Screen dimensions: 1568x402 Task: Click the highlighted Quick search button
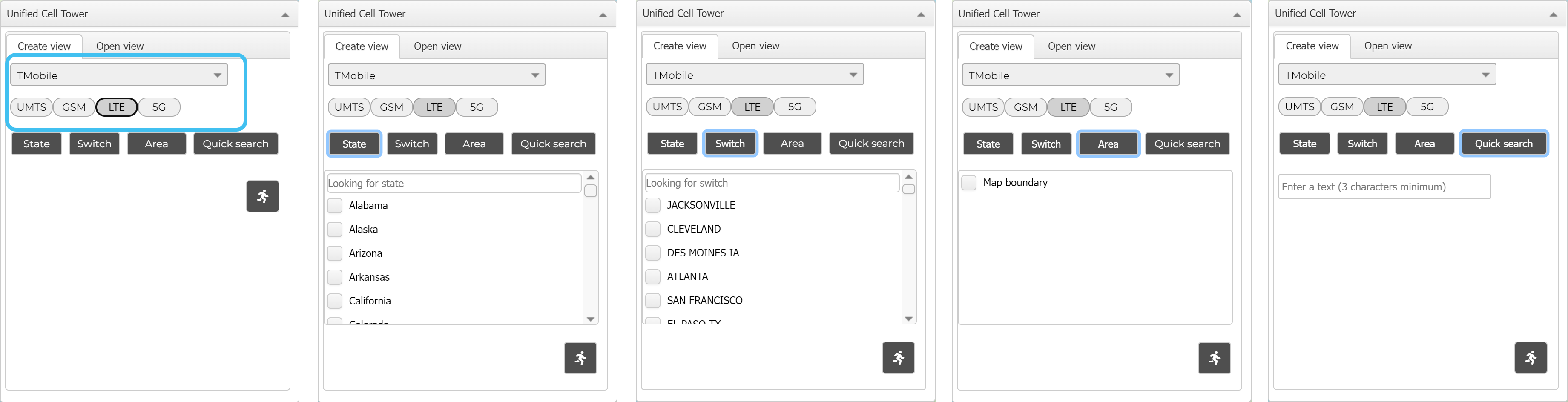tap(1503, 144)
